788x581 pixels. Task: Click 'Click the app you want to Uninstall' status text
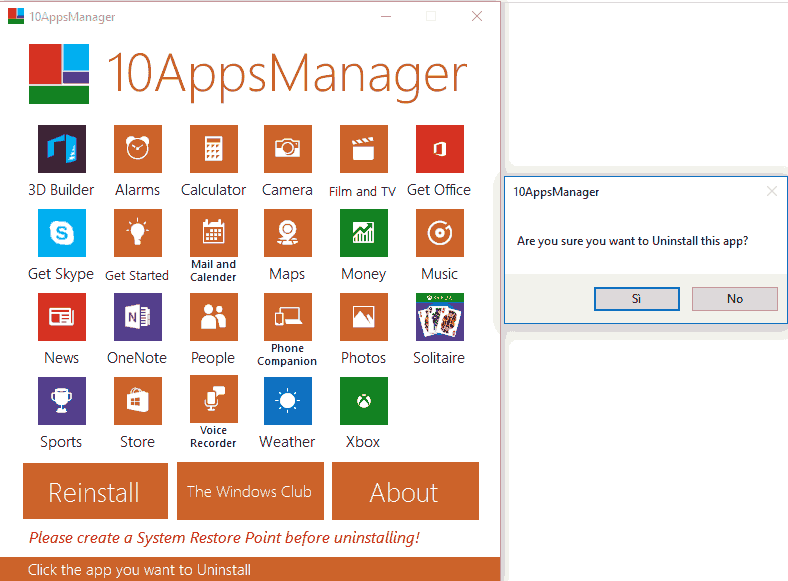139,570
